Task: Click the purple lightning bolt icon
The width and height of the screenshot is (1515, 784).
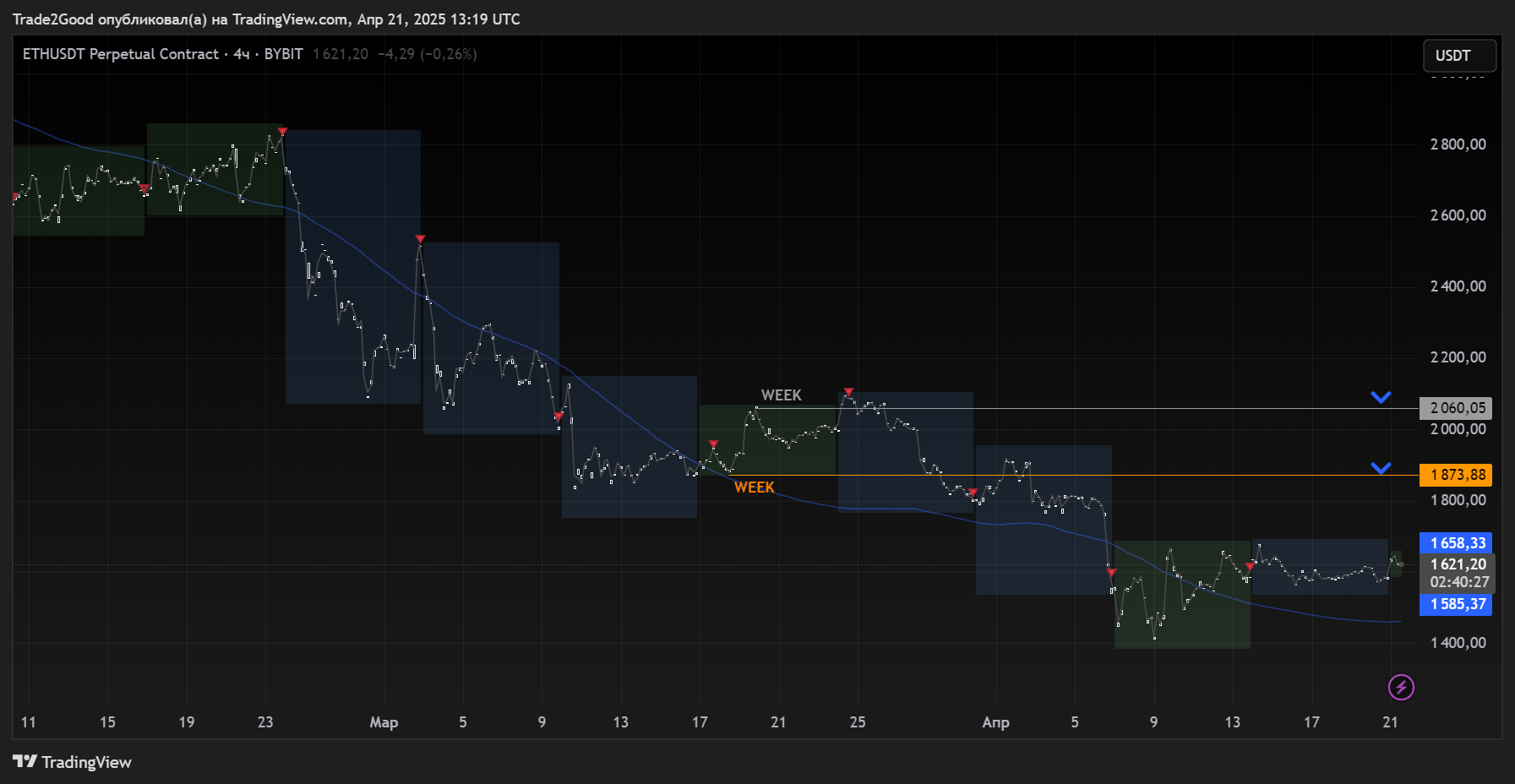Action: pos(1401,688)
